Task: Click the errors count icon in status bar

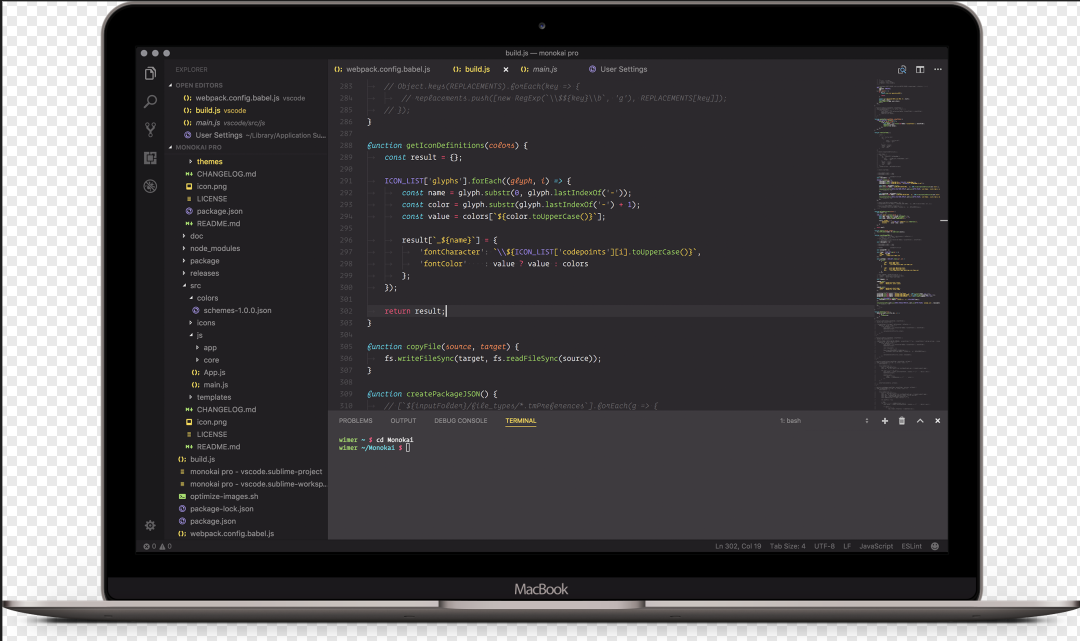Action: click(x=149, y=547)
